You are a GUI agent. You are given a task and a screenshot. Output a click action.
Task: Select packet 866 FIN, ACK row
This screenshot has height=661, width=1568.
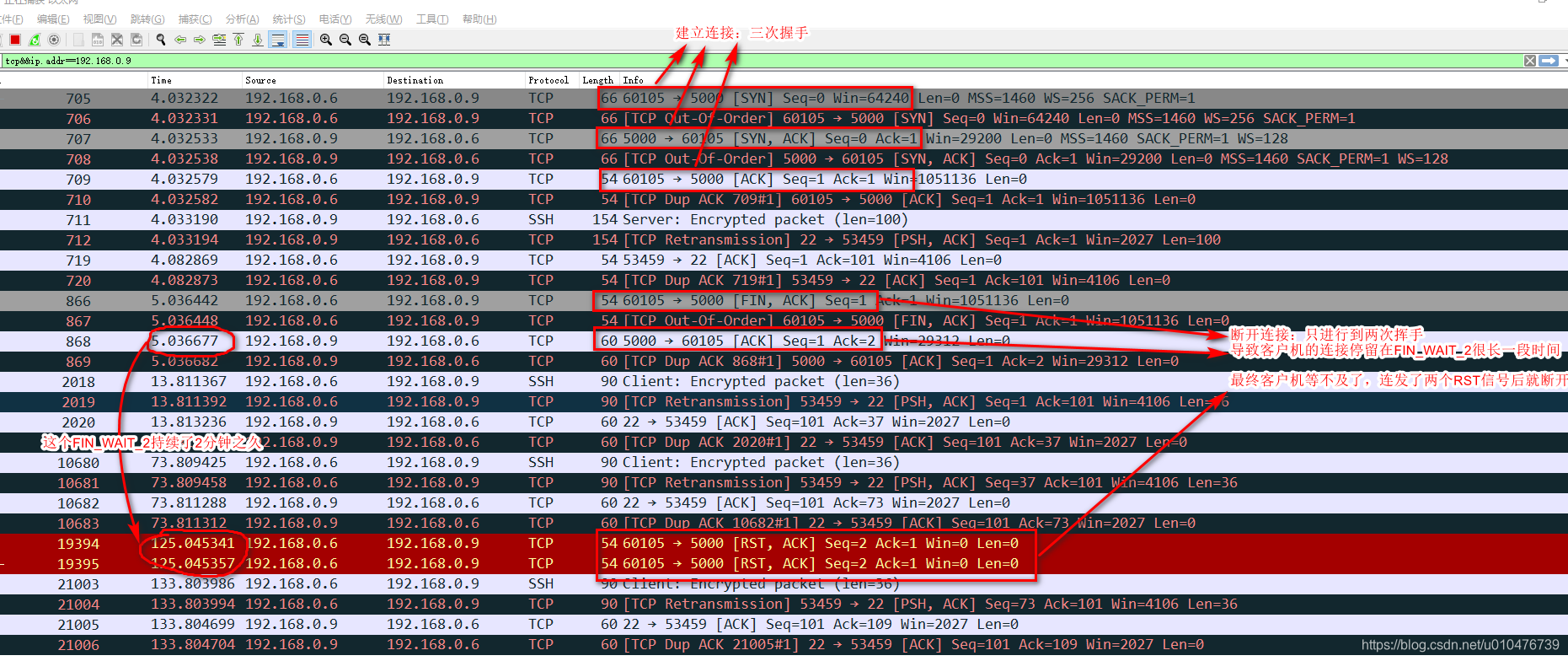(784, 300)
